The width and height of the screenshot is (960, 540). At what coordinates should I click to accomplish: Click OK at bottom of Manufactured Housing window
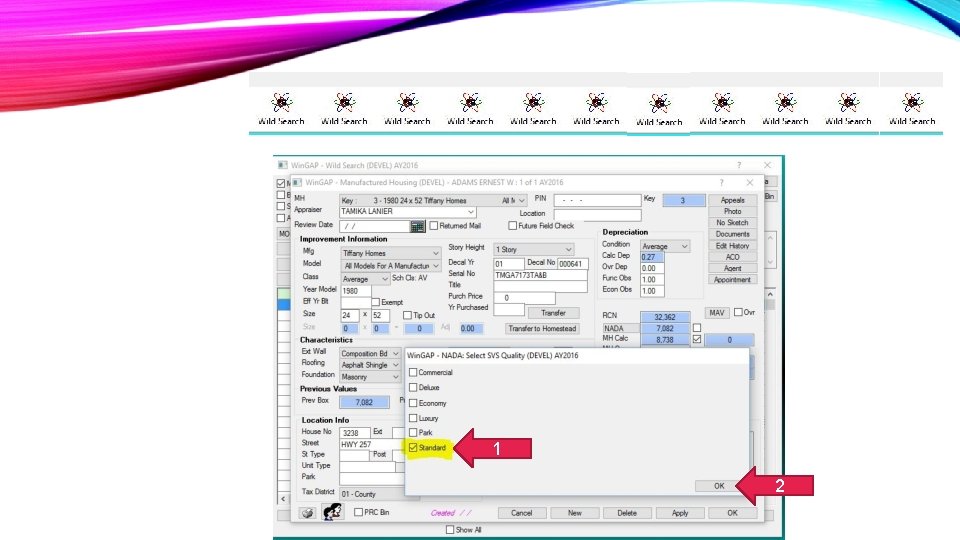[732, 513]
